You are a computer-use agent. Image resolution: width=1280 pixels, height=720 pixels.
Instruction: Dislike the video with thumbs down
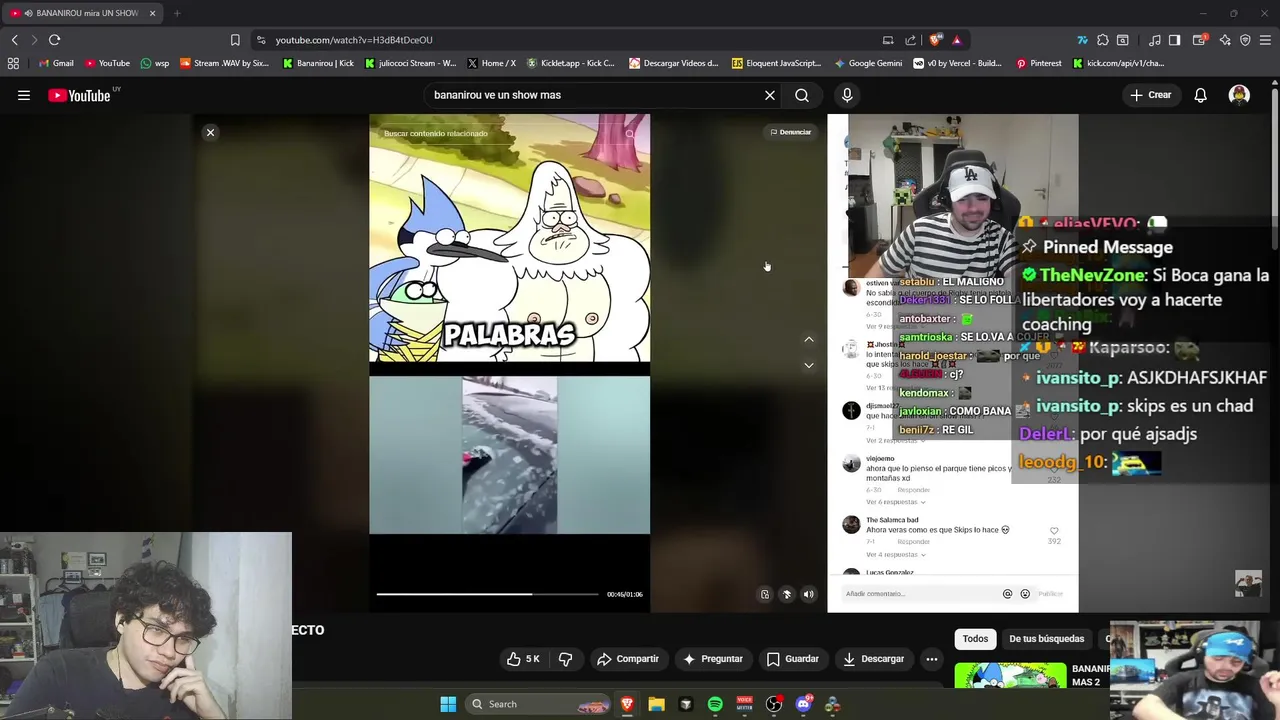[565, 659]
